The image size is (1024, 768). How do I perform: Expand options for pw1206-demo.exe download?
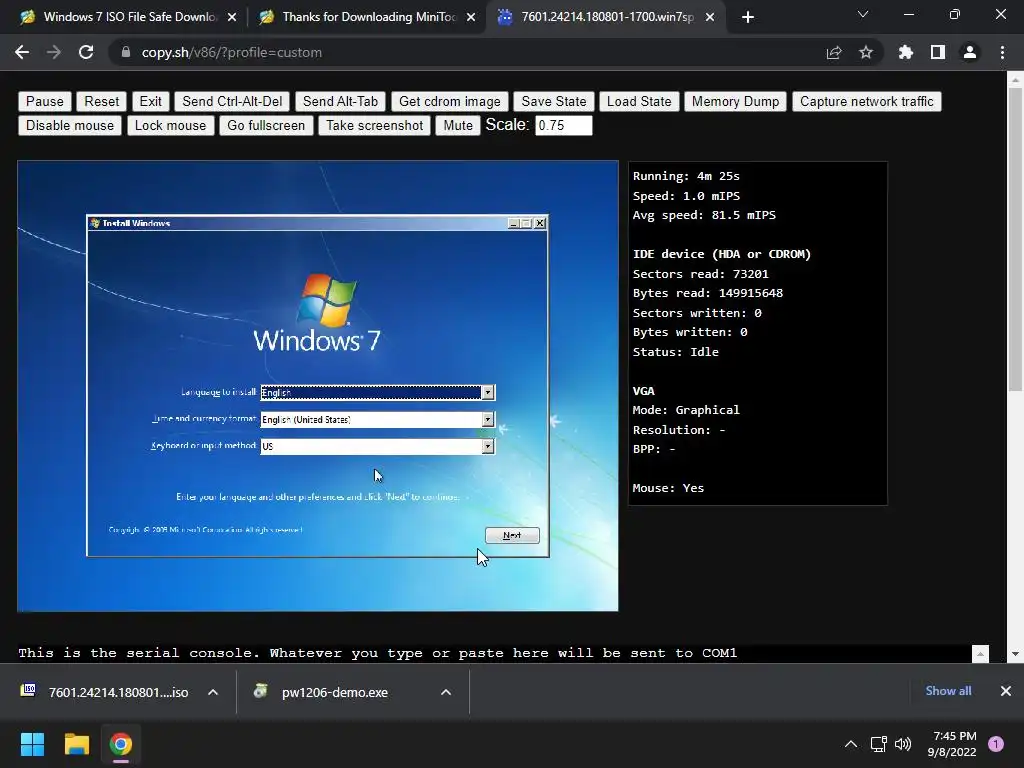446,692
